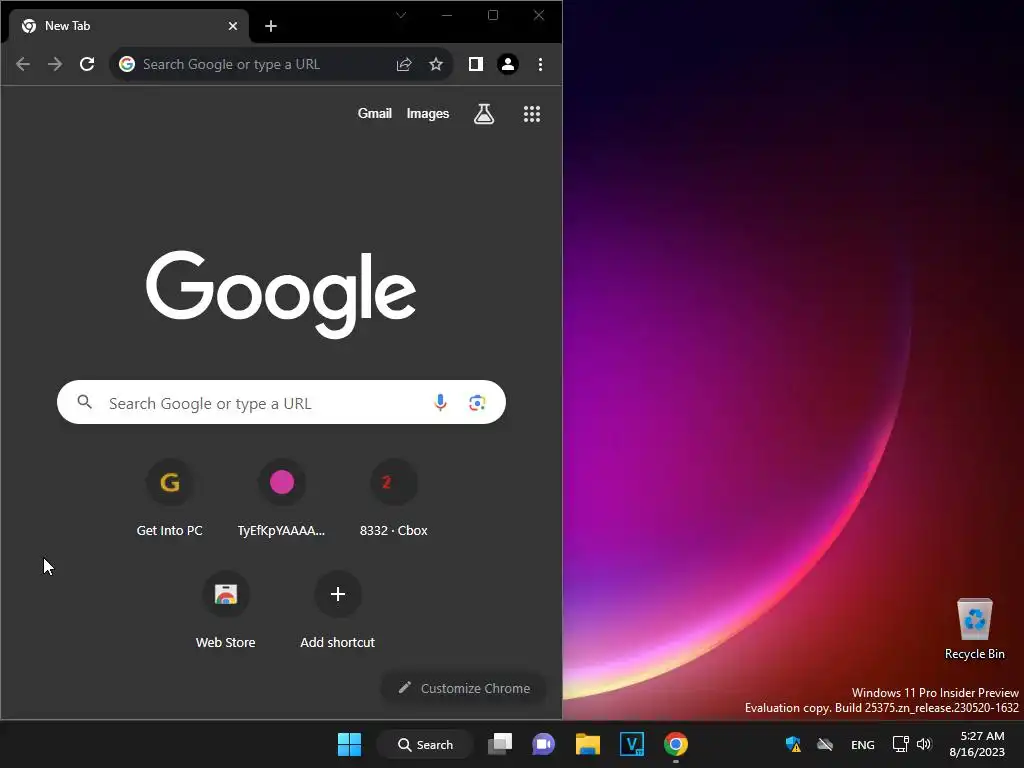
Task: Click the Google logo on the page
Action: click(x=281, y=293)
